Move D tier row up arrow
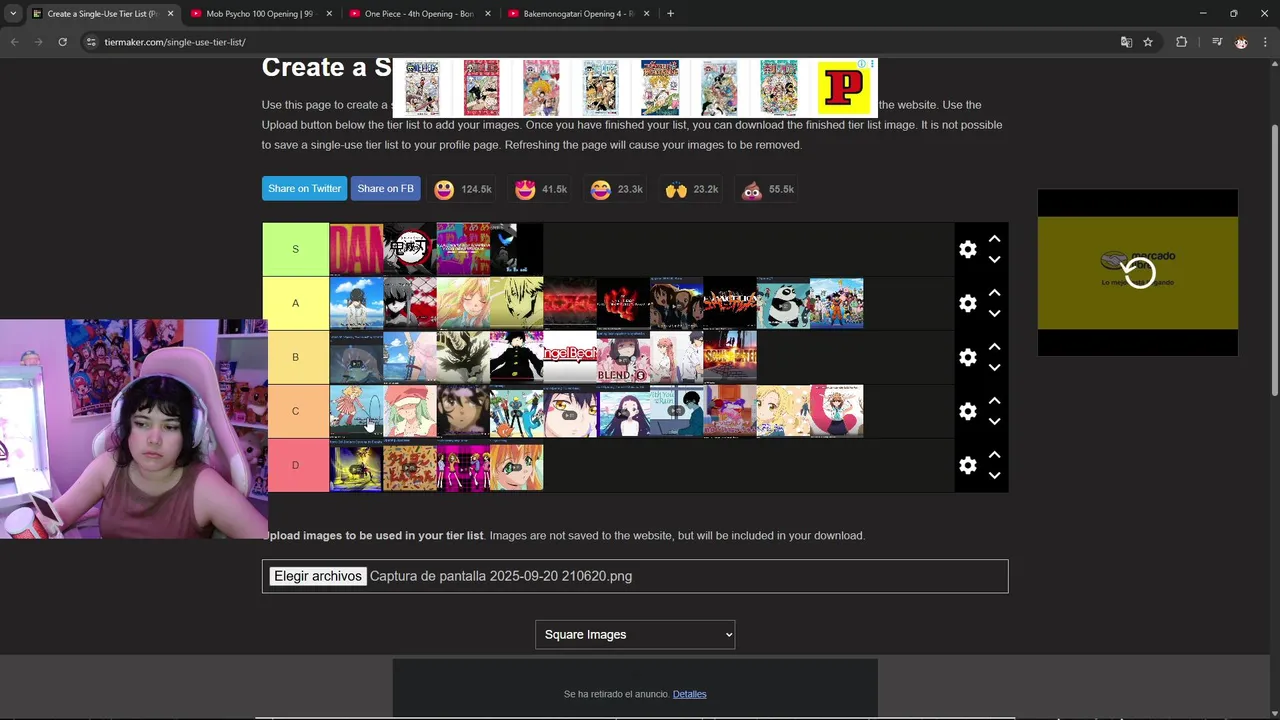The height and width of the screenshot is (720, 1280). pos(994,455)
